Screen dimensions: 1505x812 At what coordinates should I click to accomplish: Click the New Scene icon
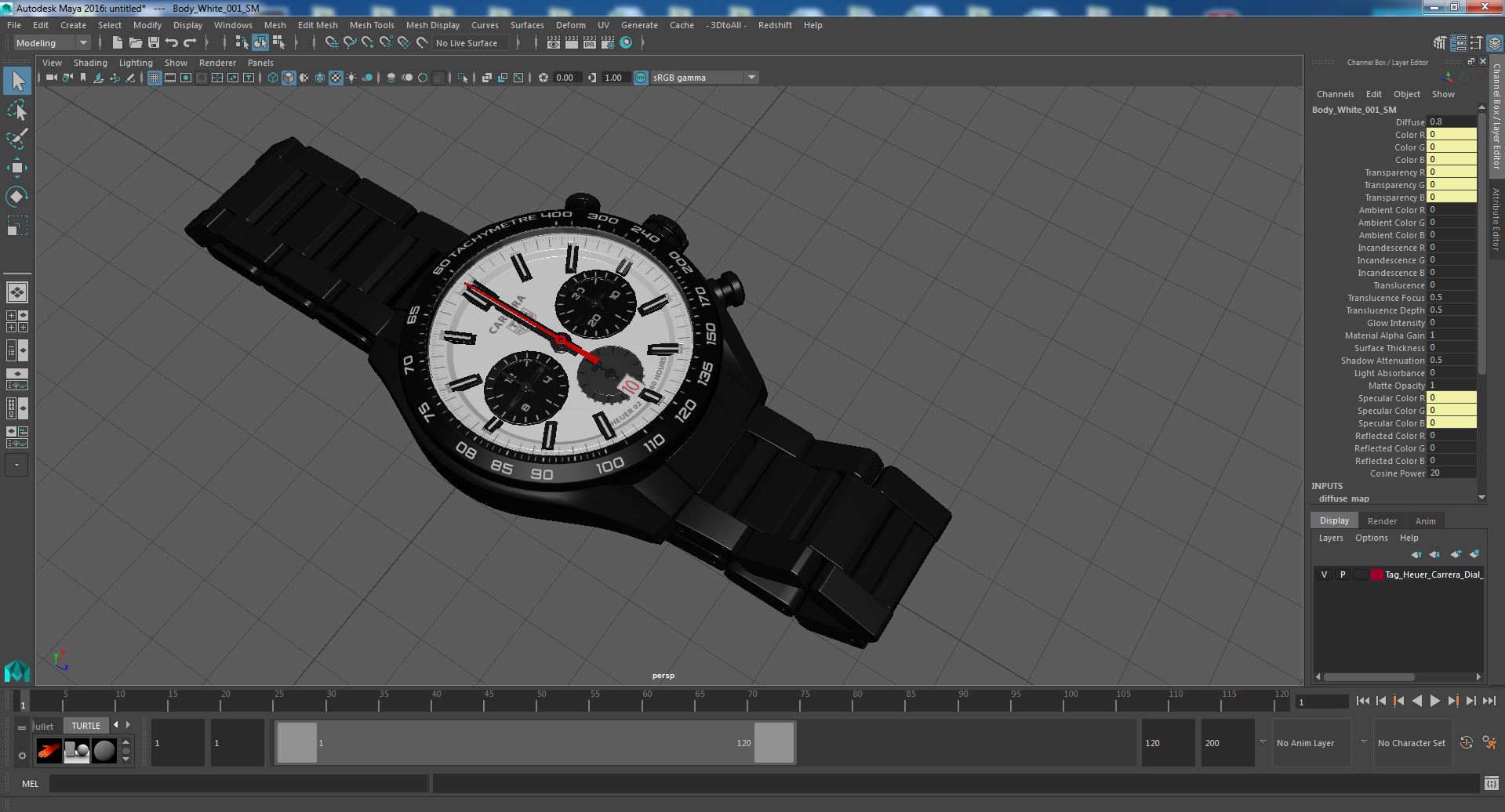pos(118,43)
